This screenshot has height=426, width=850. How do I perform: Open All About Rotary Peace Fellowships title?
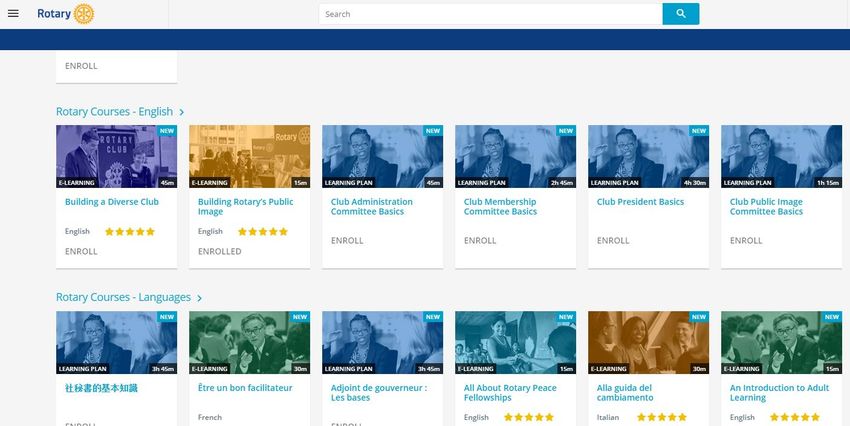[510, 393]
